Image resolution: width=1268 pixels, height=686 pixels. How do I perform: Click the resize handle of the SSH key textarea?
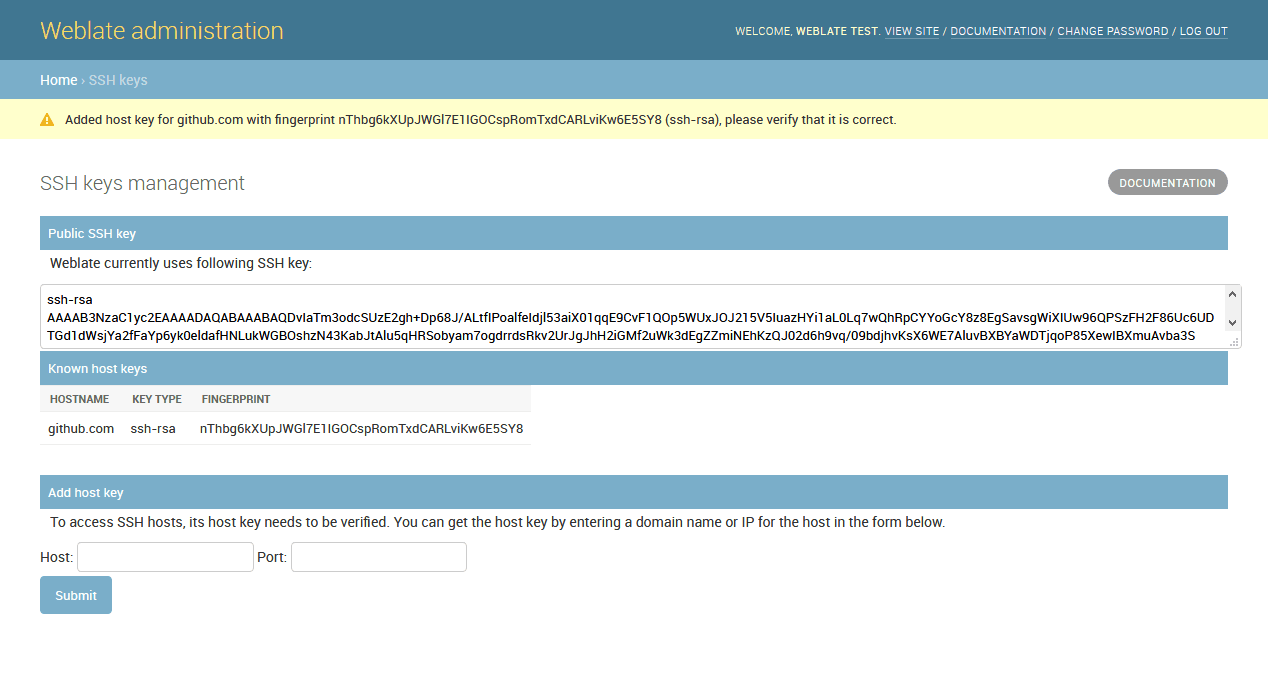1233,341
